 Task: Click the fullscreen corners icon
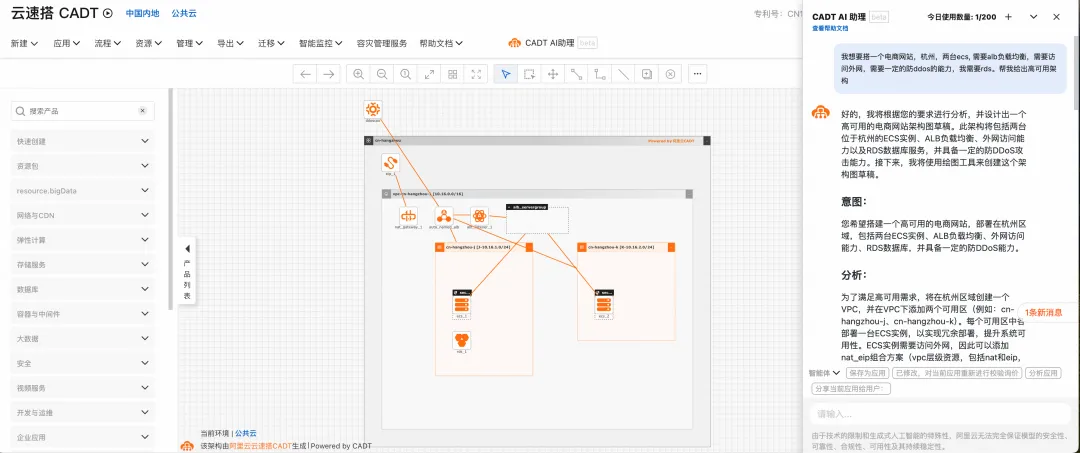475,74
